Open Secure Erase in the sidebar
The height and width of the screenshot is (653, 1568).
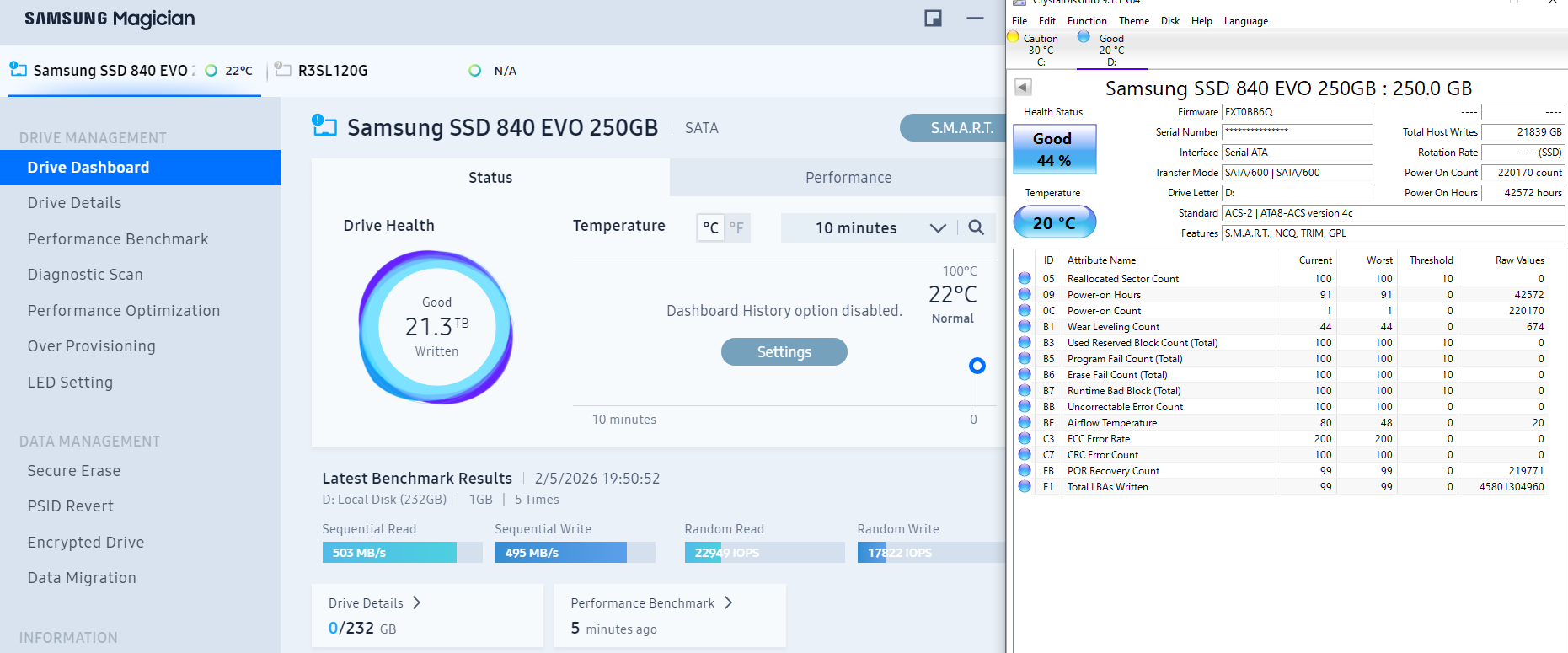pos(74,471)
